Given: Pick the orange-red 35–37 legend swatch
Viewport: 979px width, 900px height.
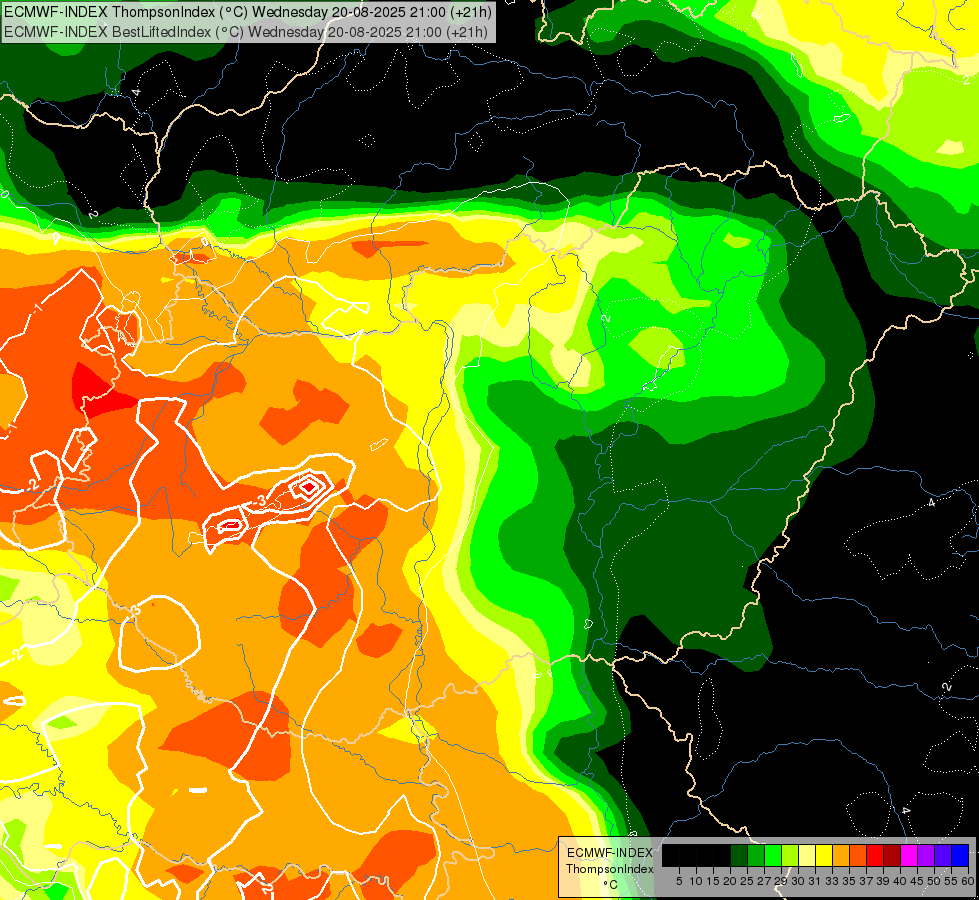Looking at the screenshot, I should tap(858, 856).
